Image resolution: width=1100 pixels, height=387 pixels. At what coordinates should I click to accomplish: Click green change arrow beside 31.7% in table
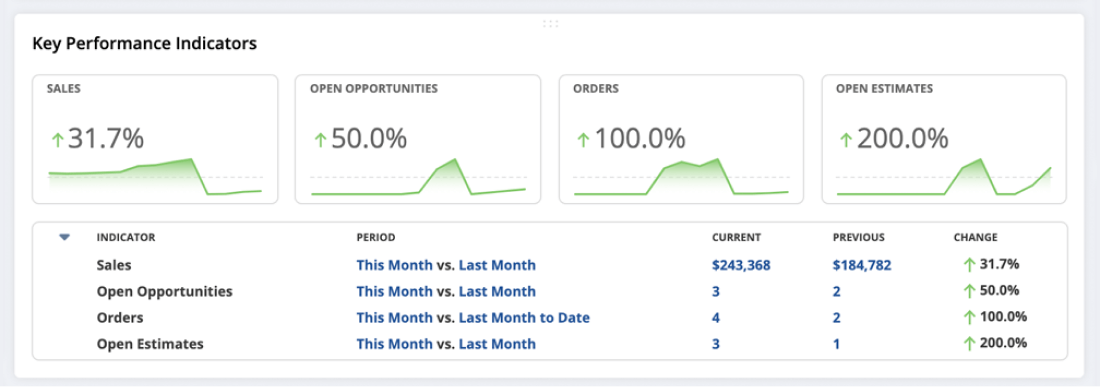tap(970, 265)
